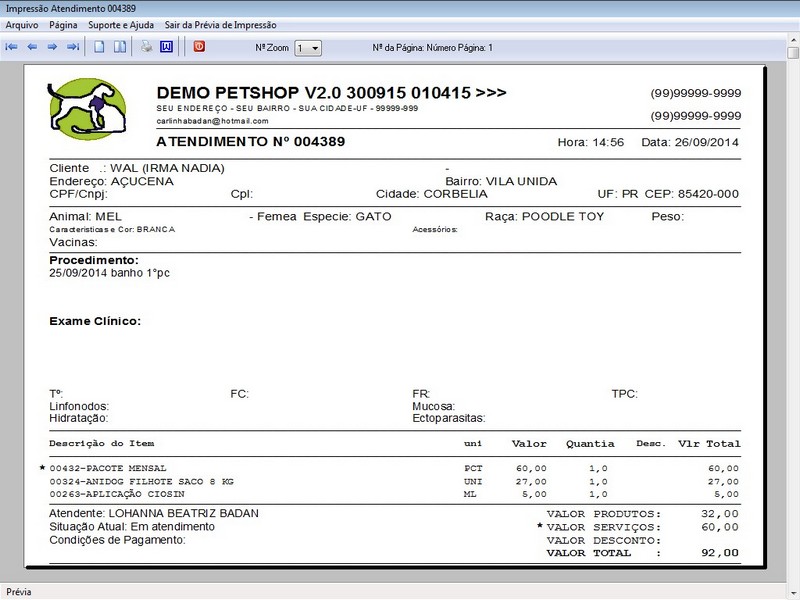800x600 pixels.
Task: Open the Página menu
Action: tap(63, 25)
